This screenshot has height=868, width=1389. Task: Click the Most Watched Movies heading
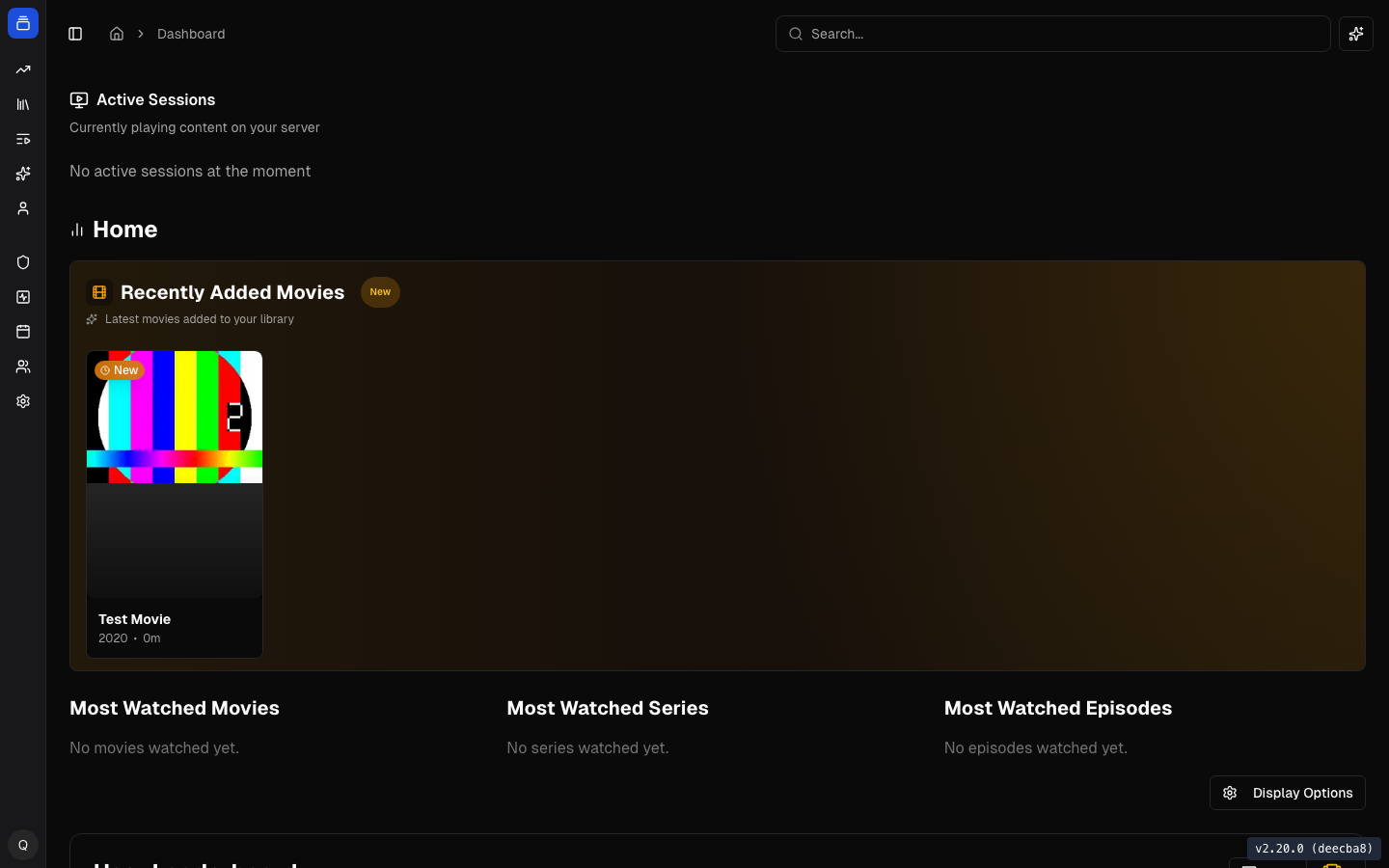(175, 708)
